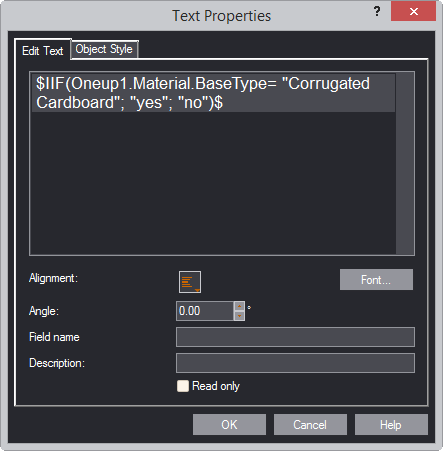443x451 pixels.
Task: Expand the small orange arrow on Alignment button
Action: coord(197,290)
